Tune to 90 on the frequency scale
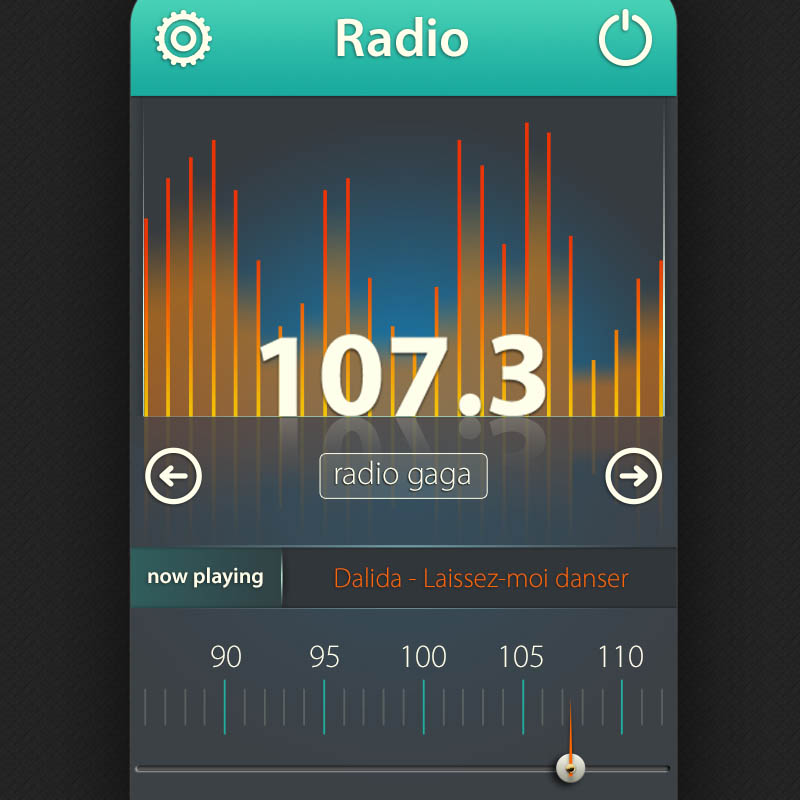 226,657
